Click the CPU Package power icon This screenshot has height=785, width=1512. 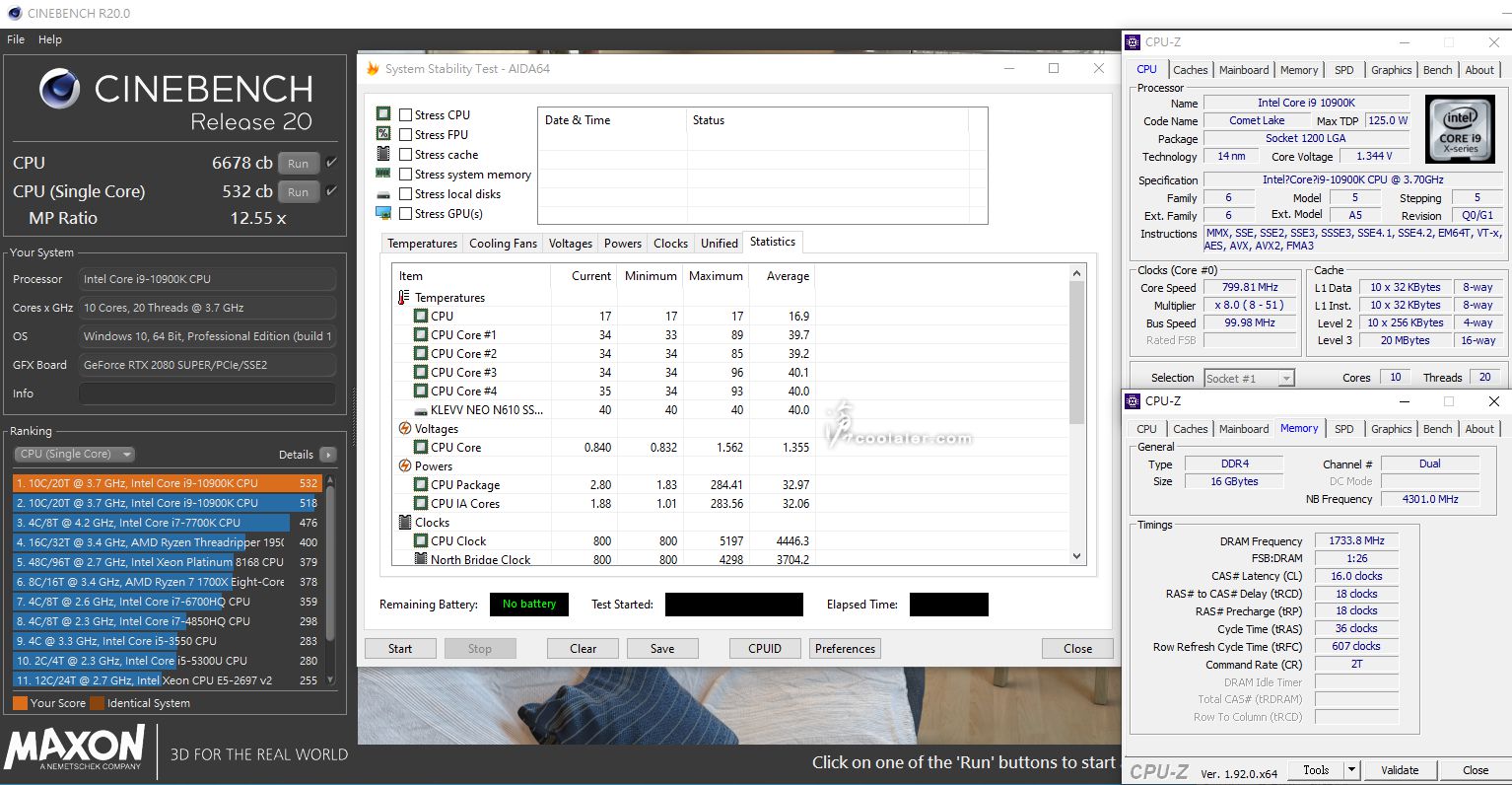pos(421,485)
